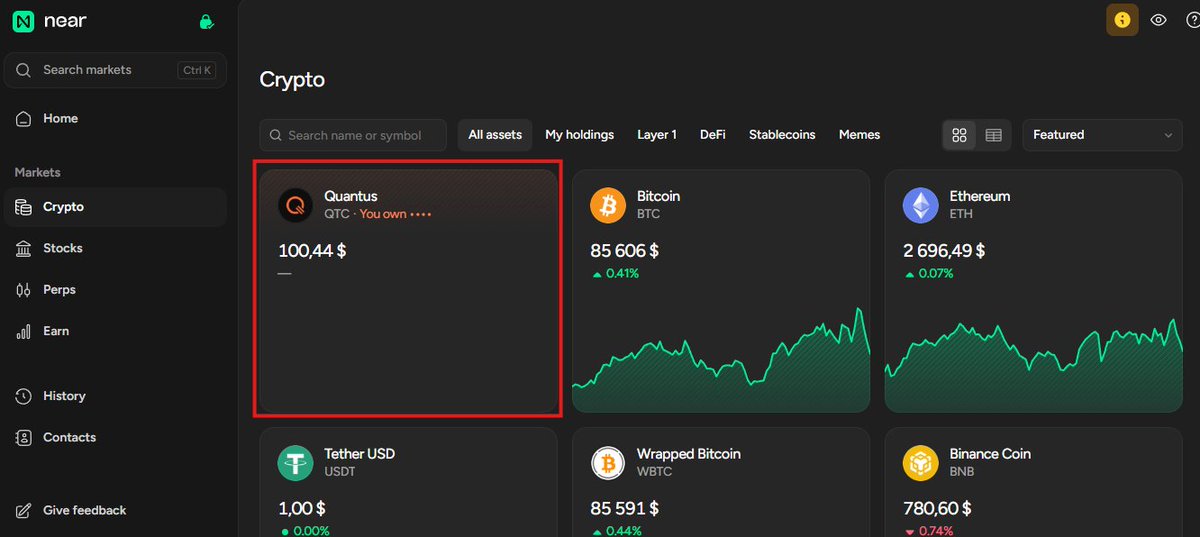Open the Earn section
The height and width of the screenshot is (537, 1200).
(x=115, y=331)
